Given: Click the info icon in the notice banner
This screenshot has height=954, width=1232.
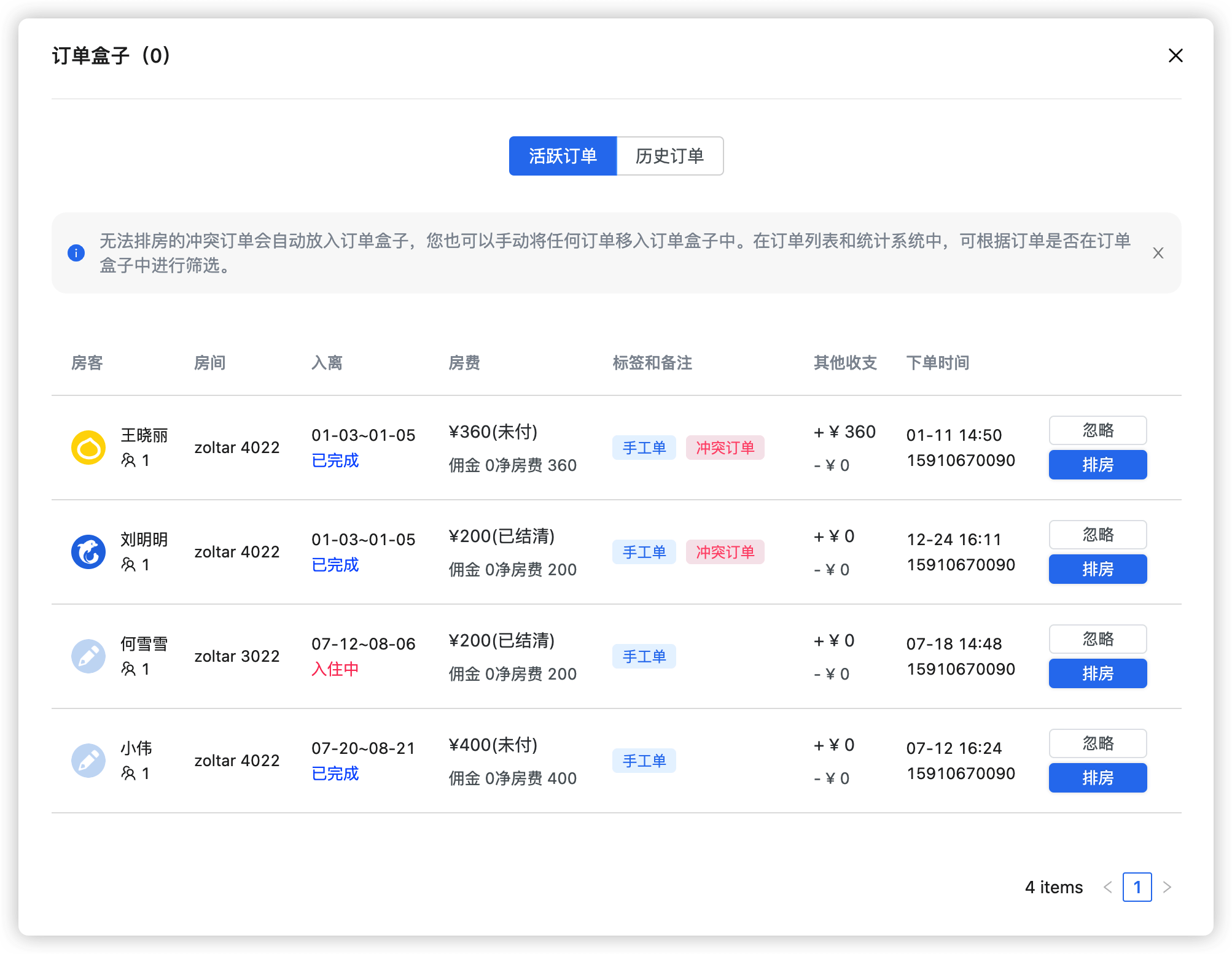Looking at the screenshot, I should (x=76, y=252).
